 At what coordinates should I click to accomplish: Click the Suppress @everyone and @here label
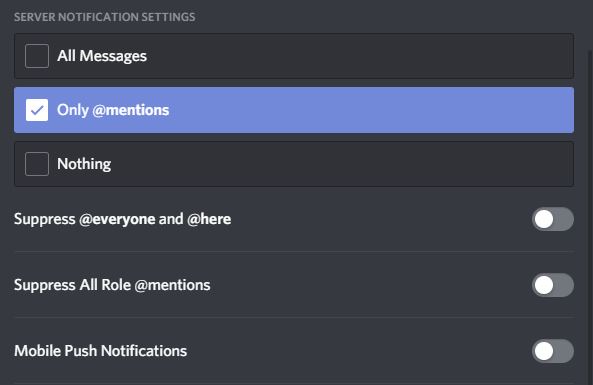click(123, 219)
